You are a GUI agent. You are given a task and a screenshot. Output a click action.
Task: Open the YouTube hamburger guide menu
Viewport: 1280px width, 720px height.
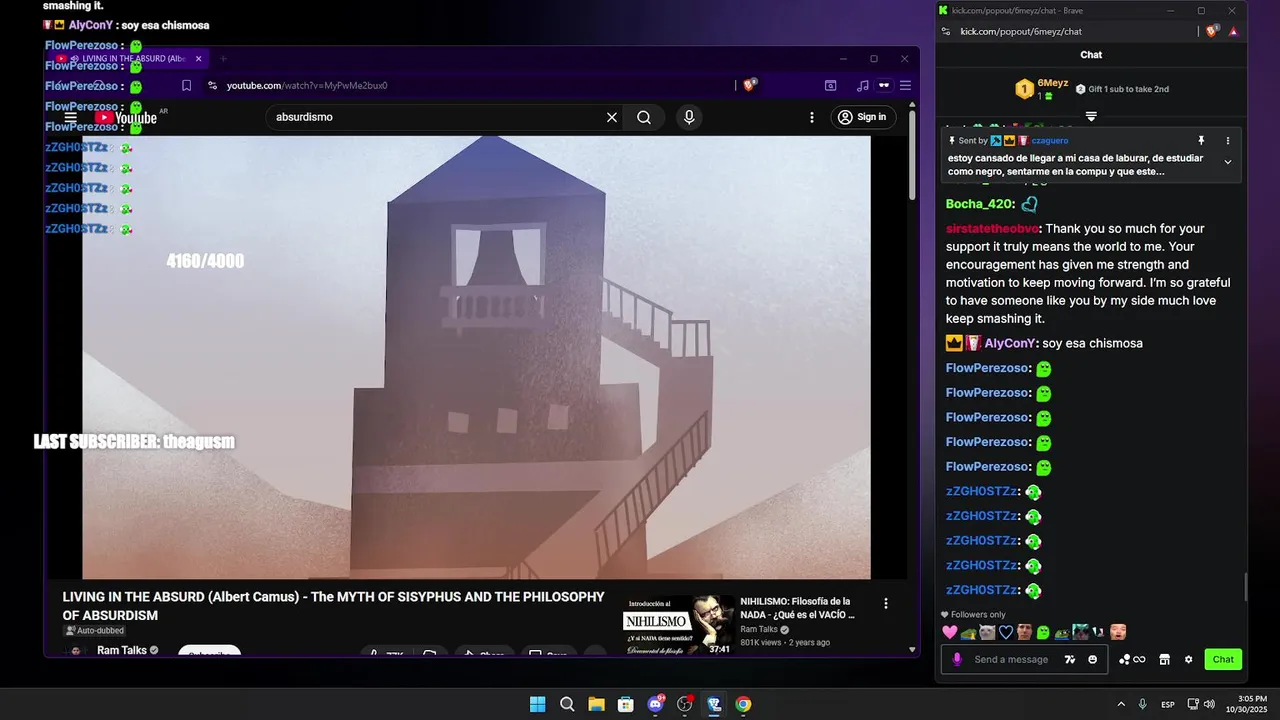(x=70, y=117)
